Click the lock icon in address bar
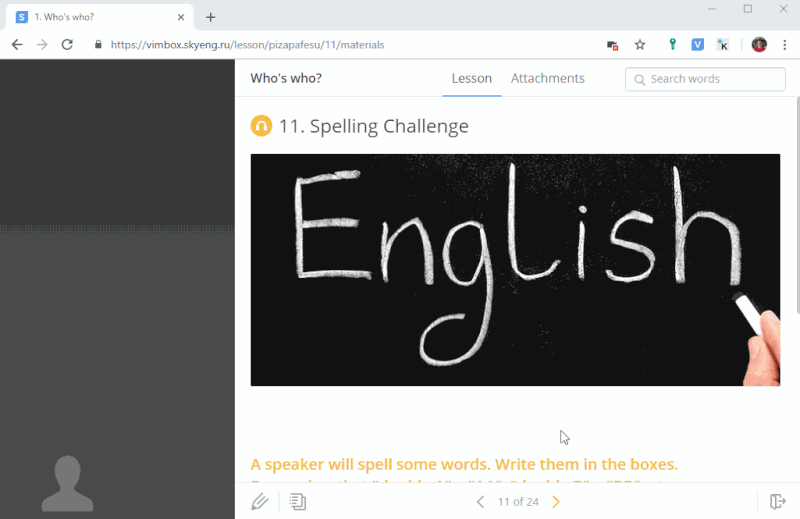The height and width of the screenshot is (519, 800). click(x=98, y=44)
